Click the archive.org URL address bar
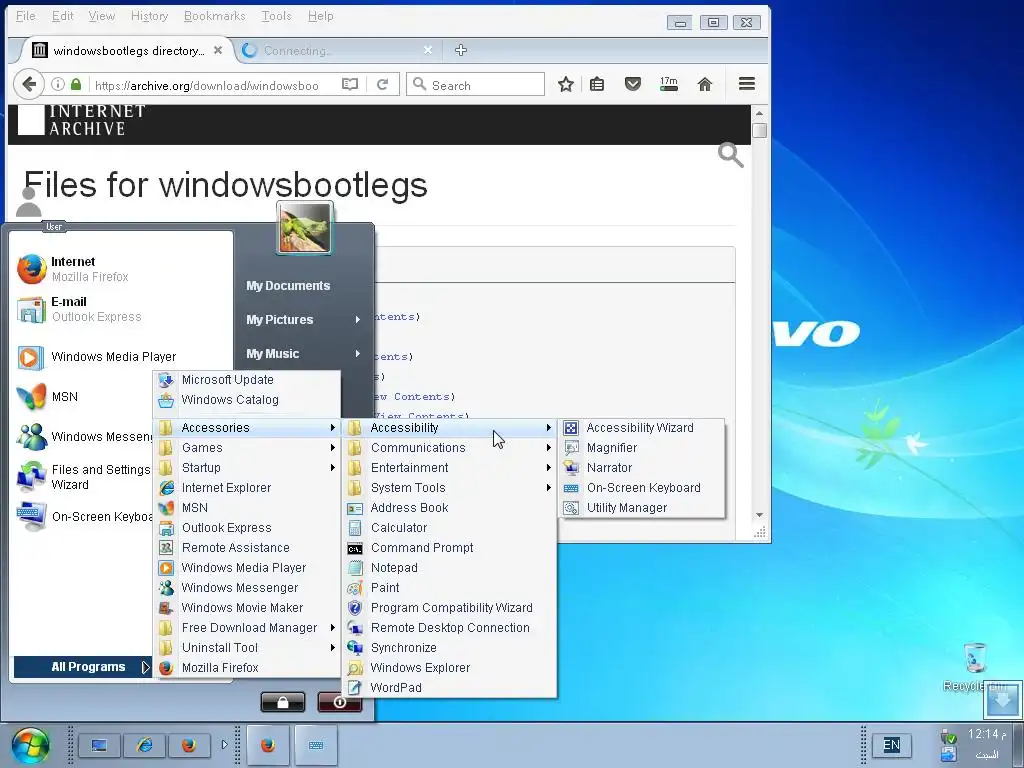Image resolution: width=1024 pixels, height=768 pixels. pos(206,86)
